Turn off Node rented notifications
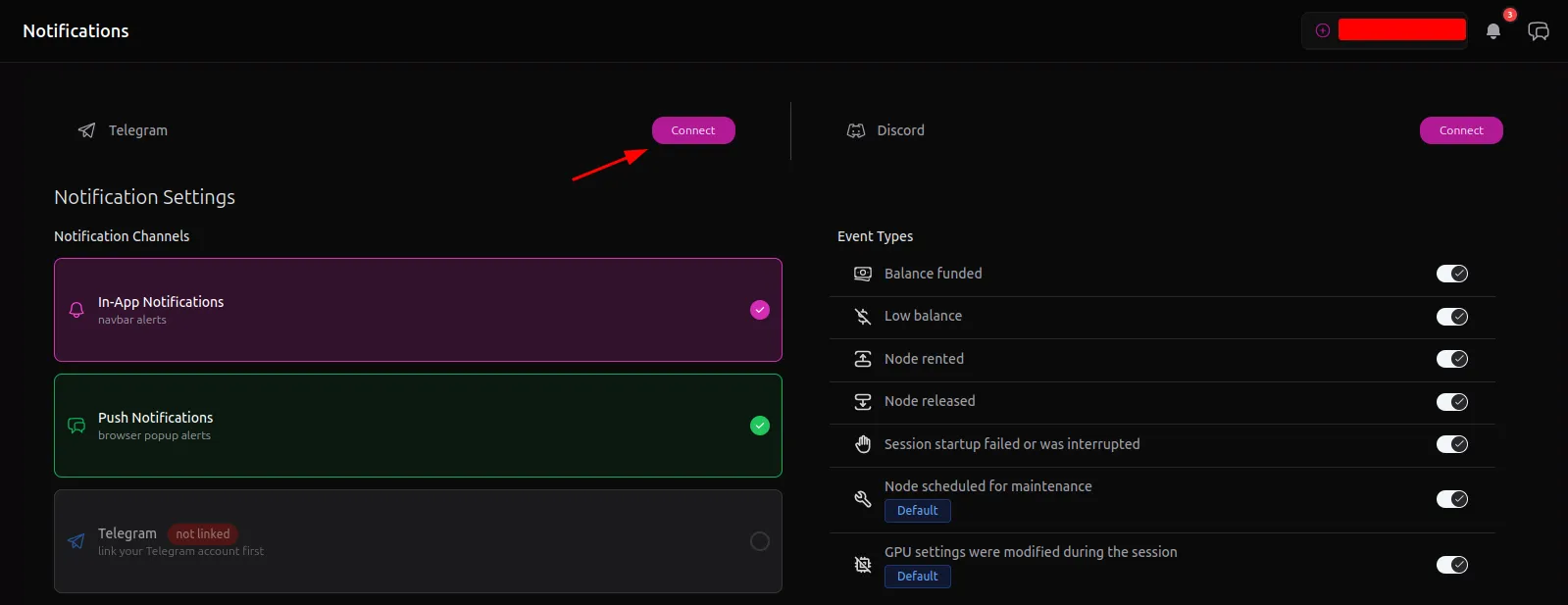Screen dimensions: 1568x605 click(x=1452, y=359)
